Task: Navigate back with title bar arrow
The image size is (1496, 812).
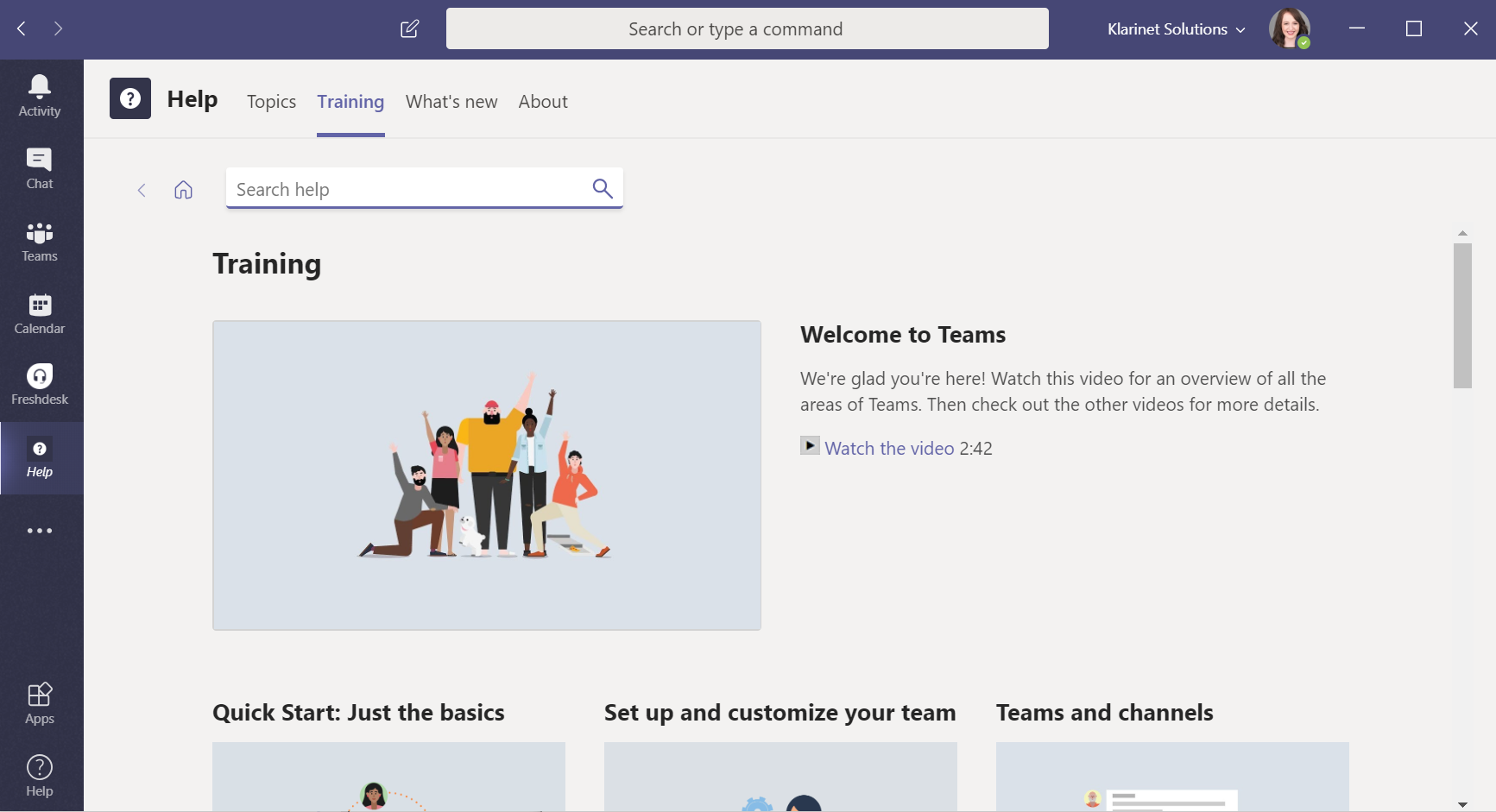Action: (x=22, y=28)
